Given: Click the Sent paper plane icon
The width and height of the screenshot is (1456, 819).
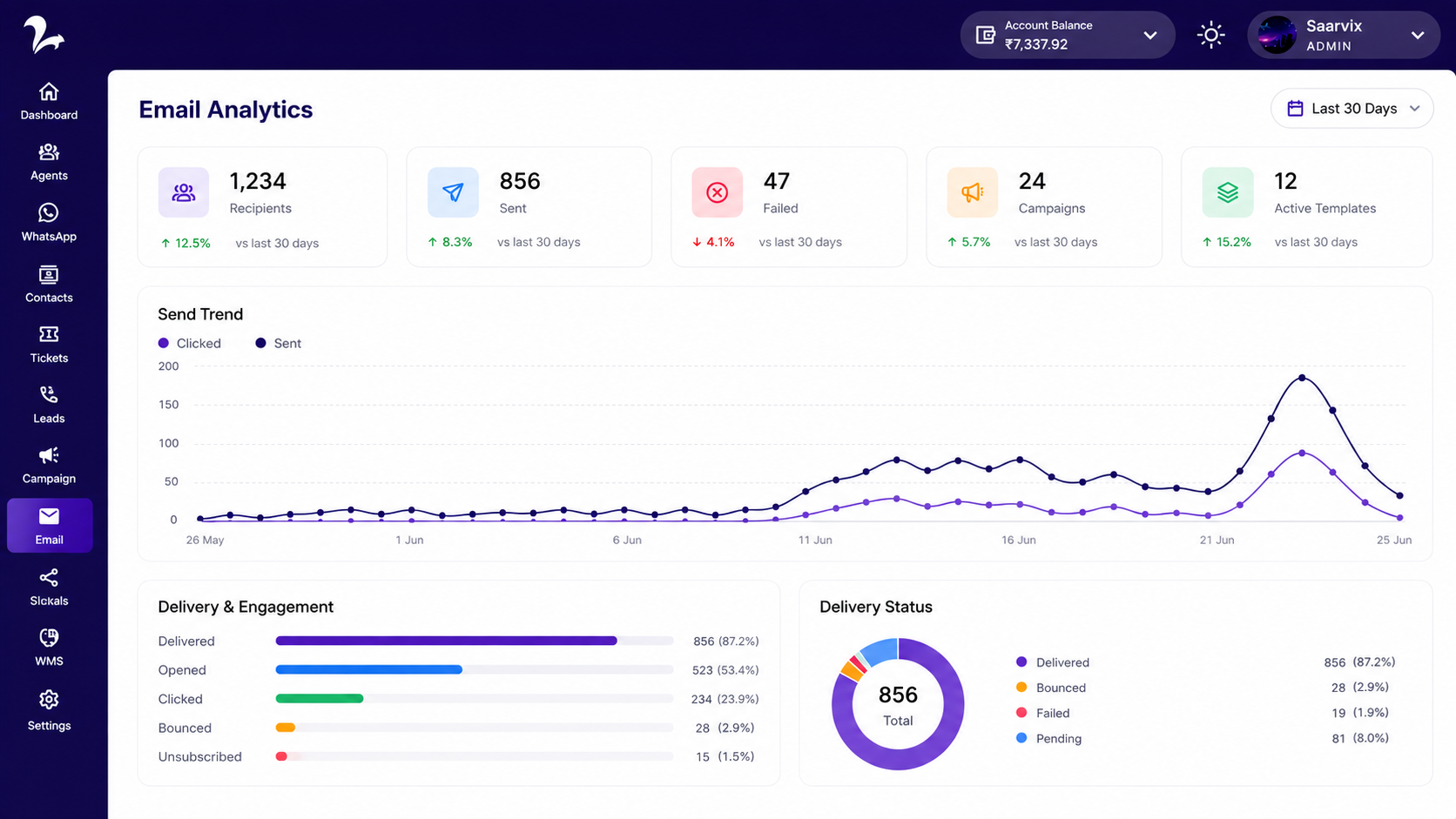Looking at the screenshot, I should pyautogui.click(x=453, y=192).
